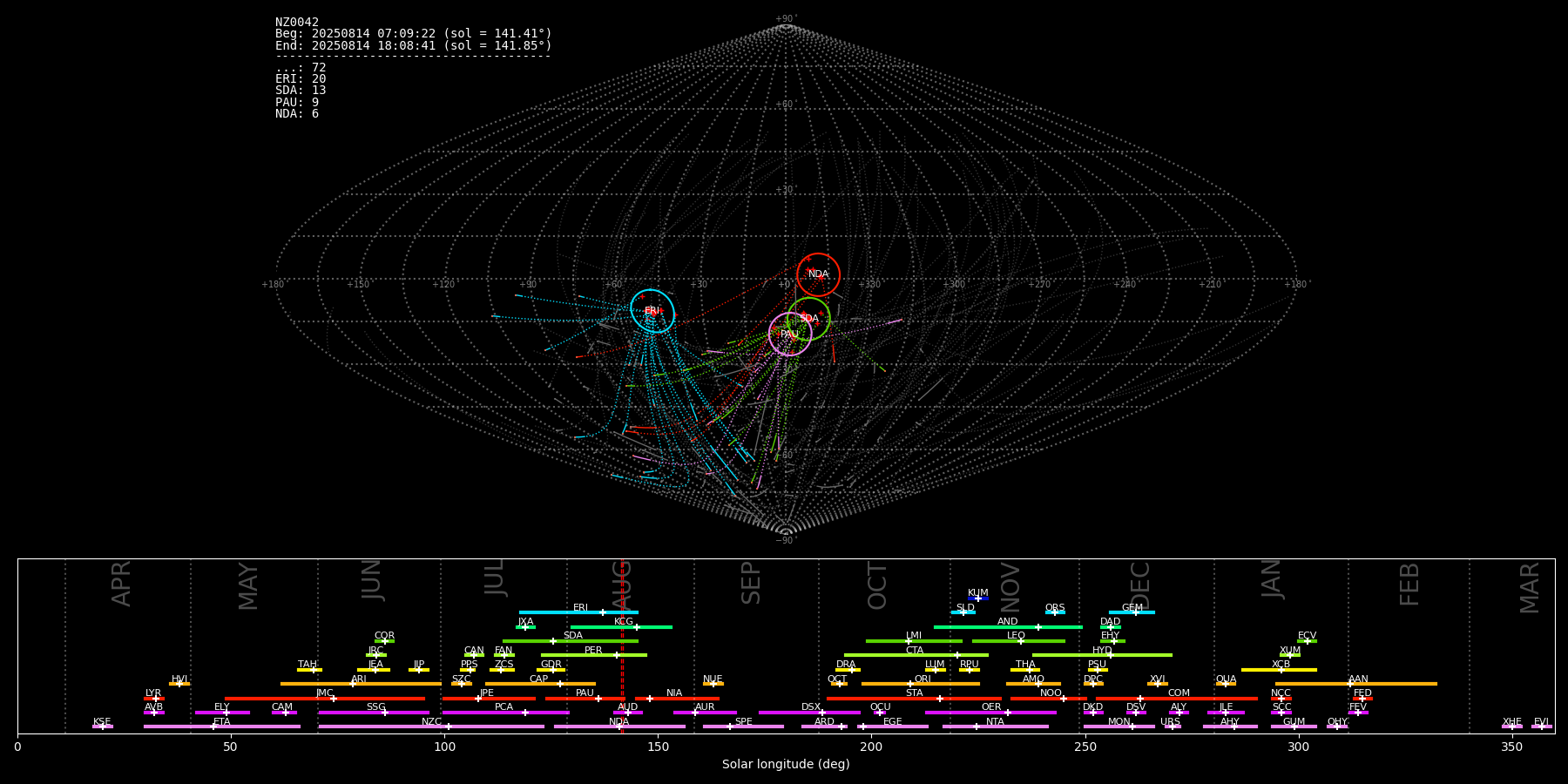Select the 'SDA: 13' count in the legend
The width and height of the screenshot is (1568, 784).
pos(301,91)
